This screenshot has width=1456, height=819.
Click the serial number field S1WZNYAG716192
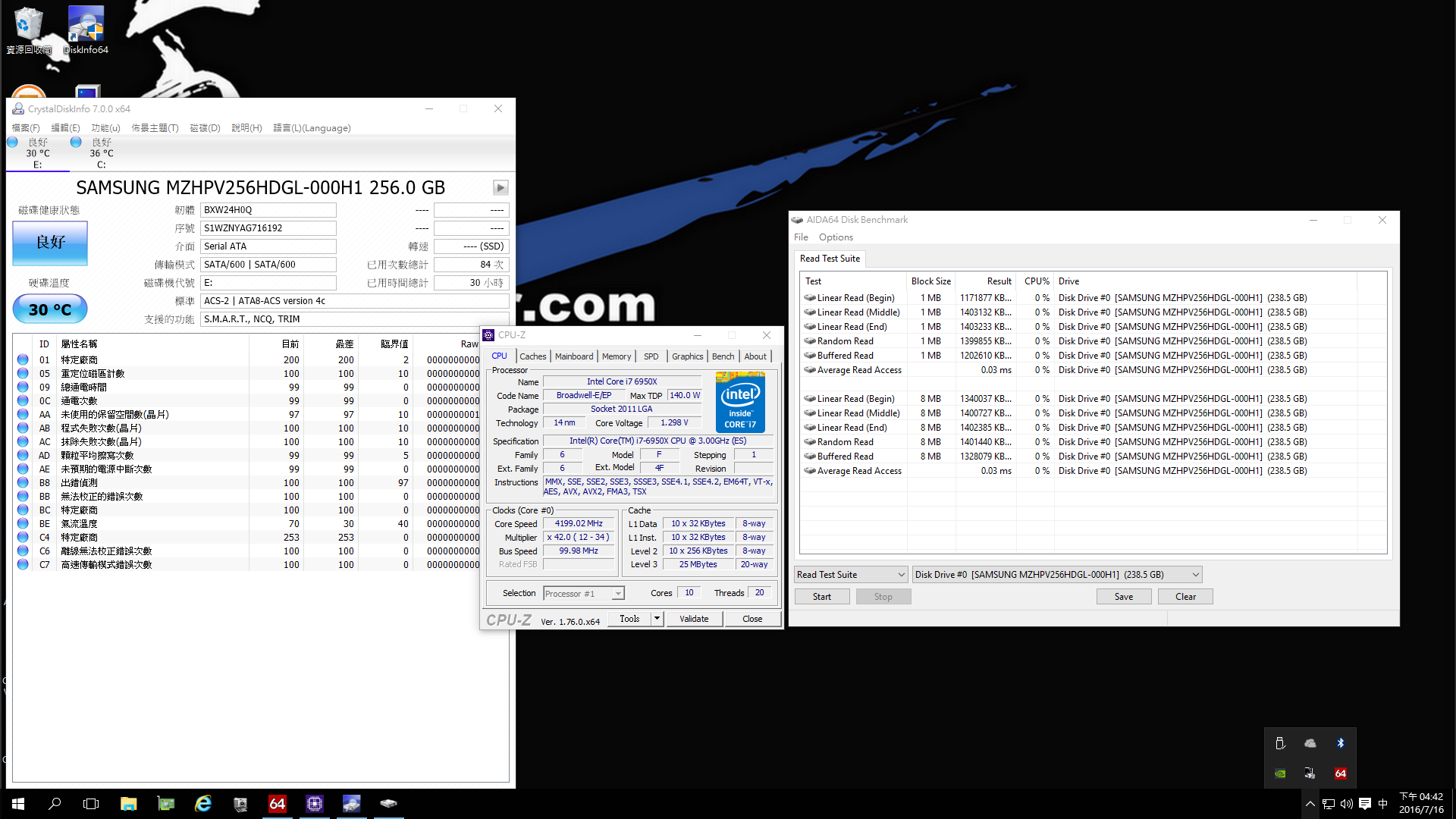[268, 228]
